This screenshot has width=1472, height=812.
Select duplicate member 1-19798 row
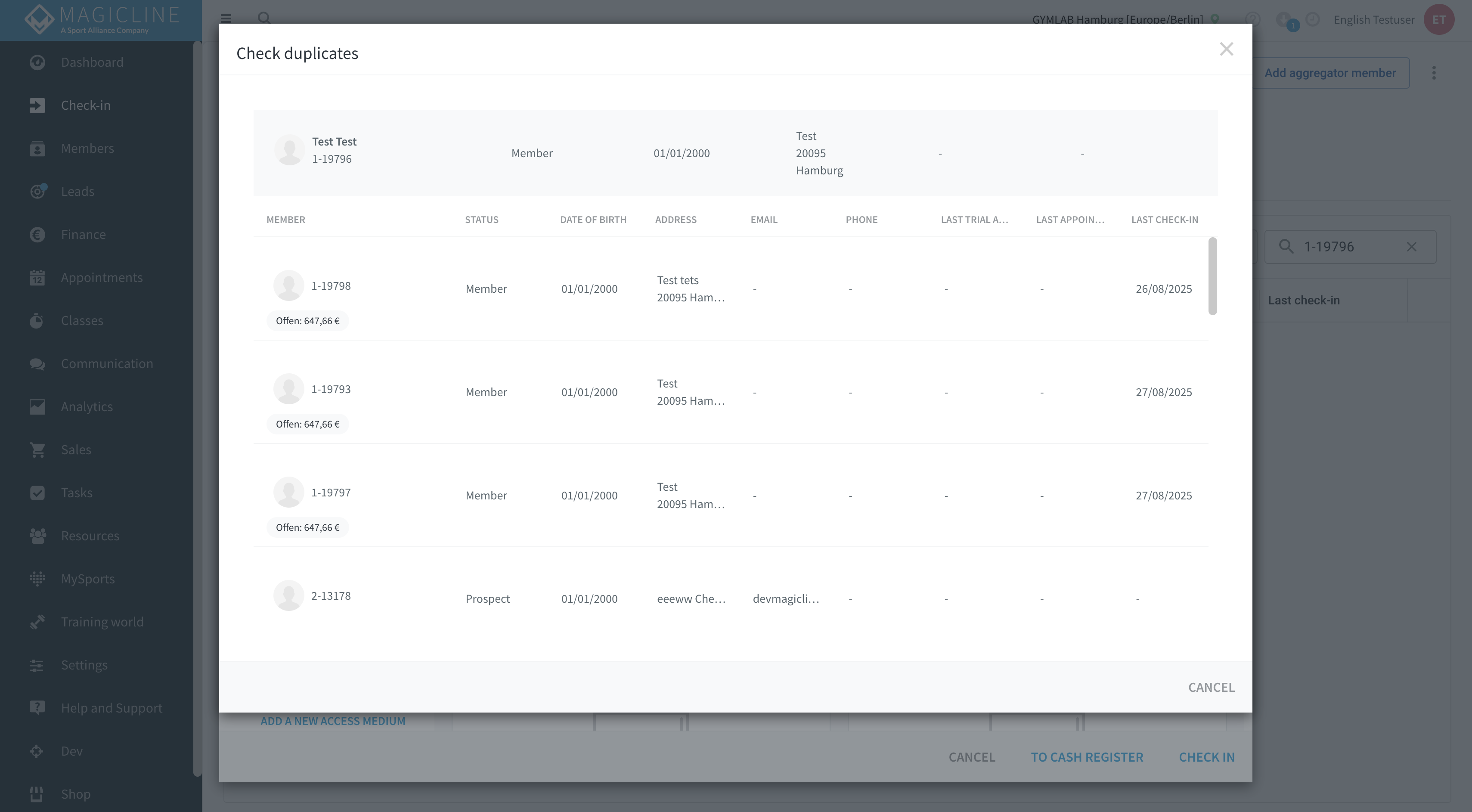tap(730, 288)
